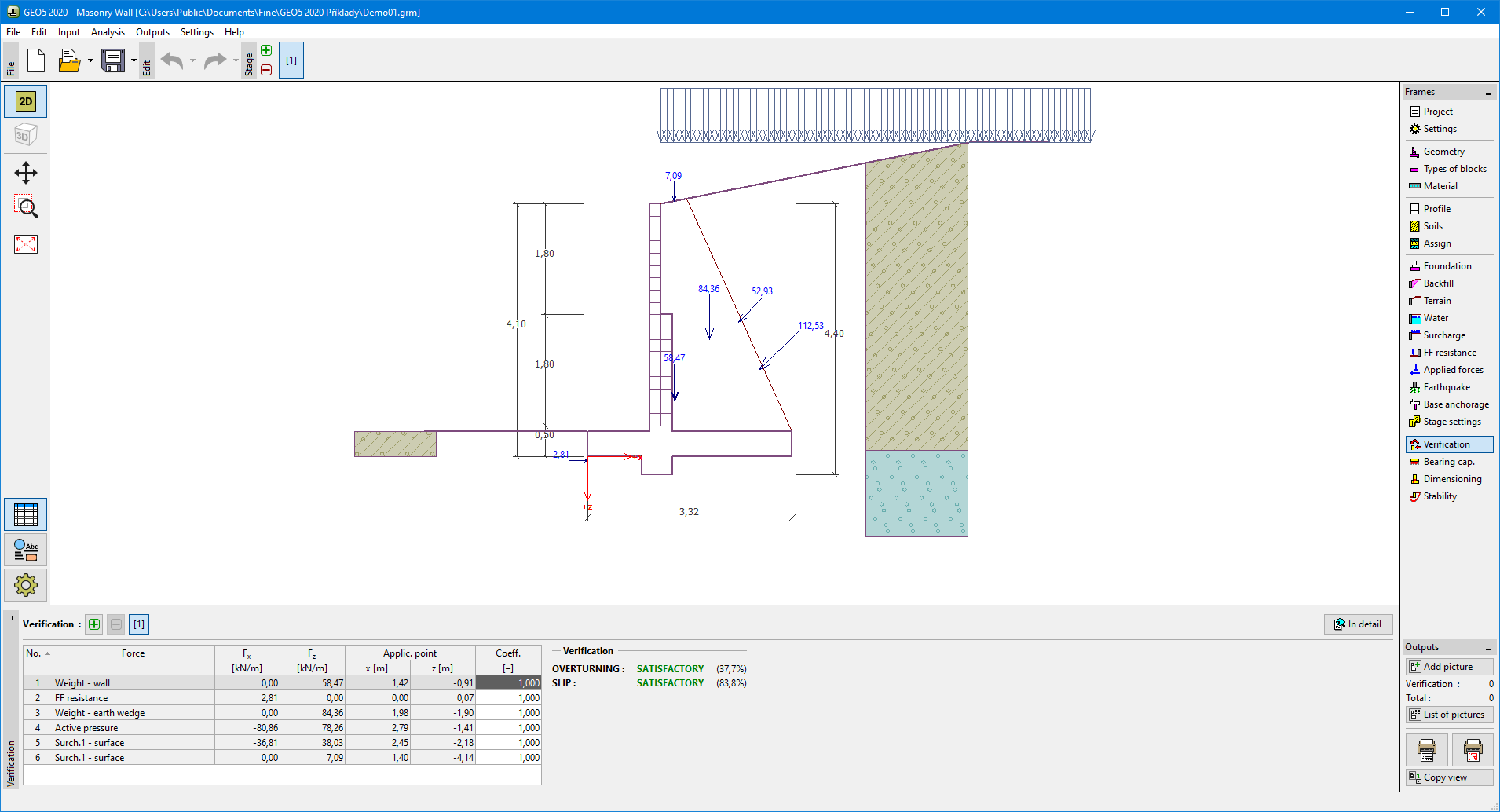Select the pan/move view tool
This screenshot has height=812, width=1500.
[26, 173]
